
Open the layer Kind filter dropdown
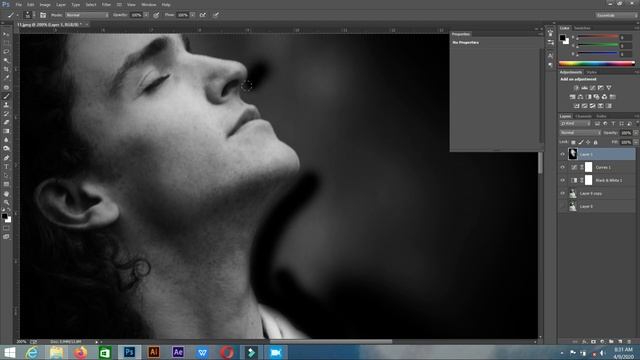click(x=576, y=124)
